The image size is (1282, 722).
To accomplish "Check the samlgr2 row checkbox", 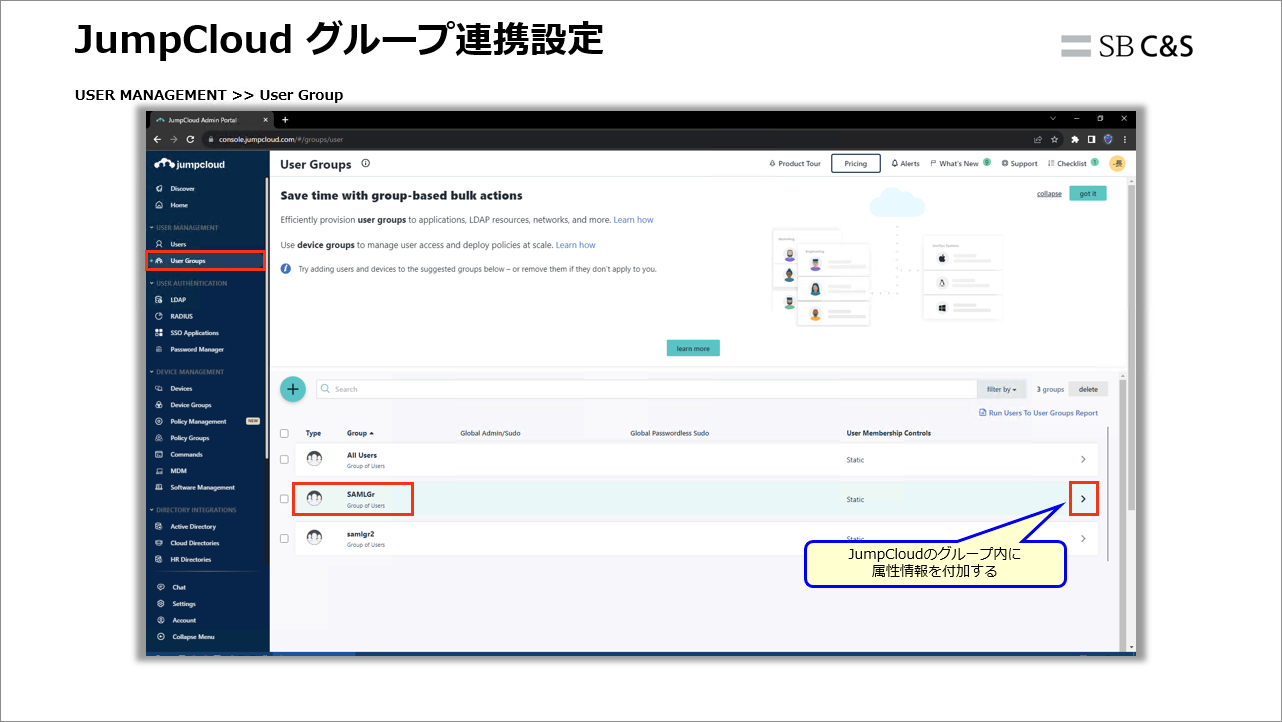I will (x=284, y=538).
